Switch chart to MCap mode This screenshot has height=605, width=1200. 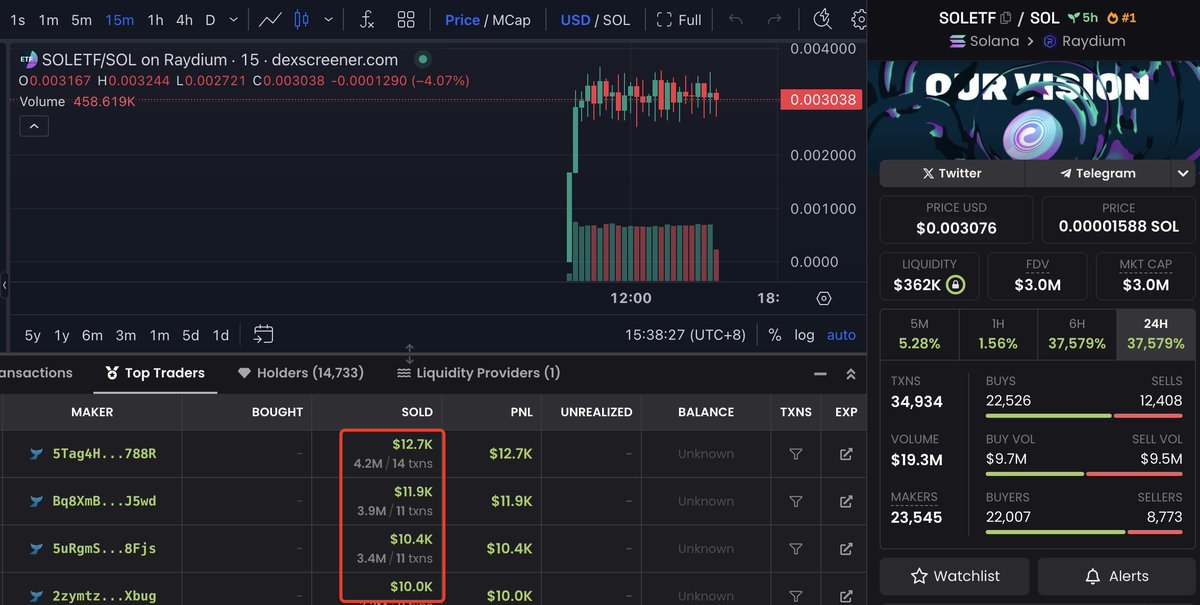click(511, 20)
